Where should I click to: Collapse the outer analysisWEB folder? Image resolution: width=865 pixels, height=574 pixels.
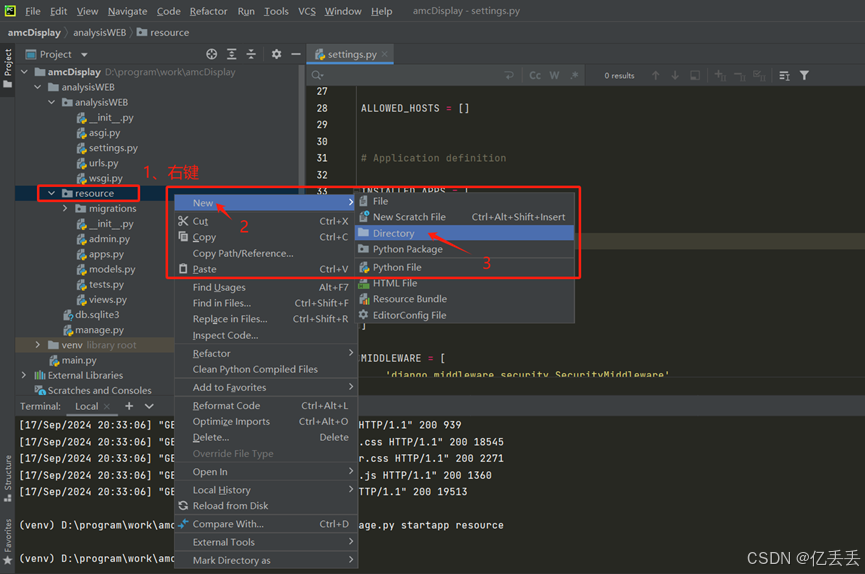click(x=38, y=87)
